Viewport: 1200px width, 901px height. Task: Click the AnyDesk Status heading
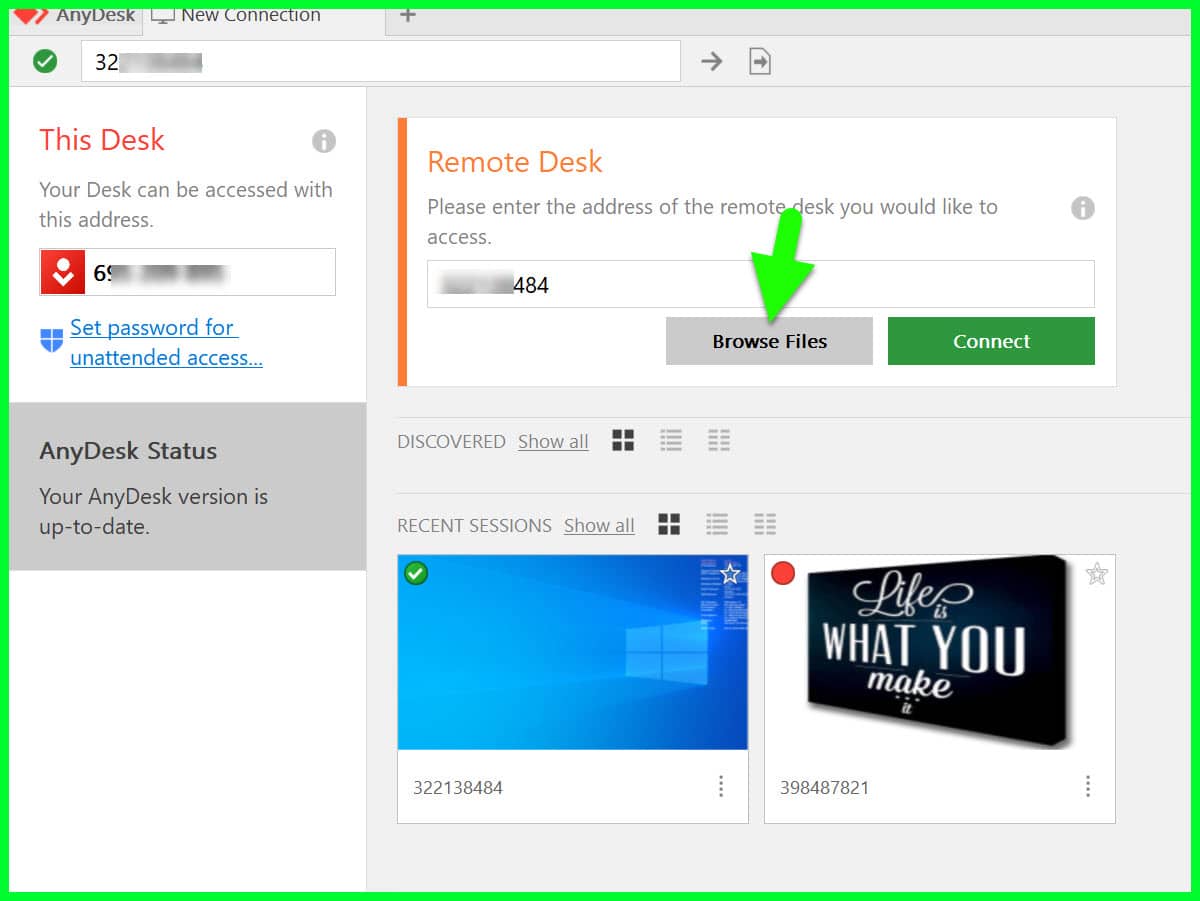pos(128,451)
